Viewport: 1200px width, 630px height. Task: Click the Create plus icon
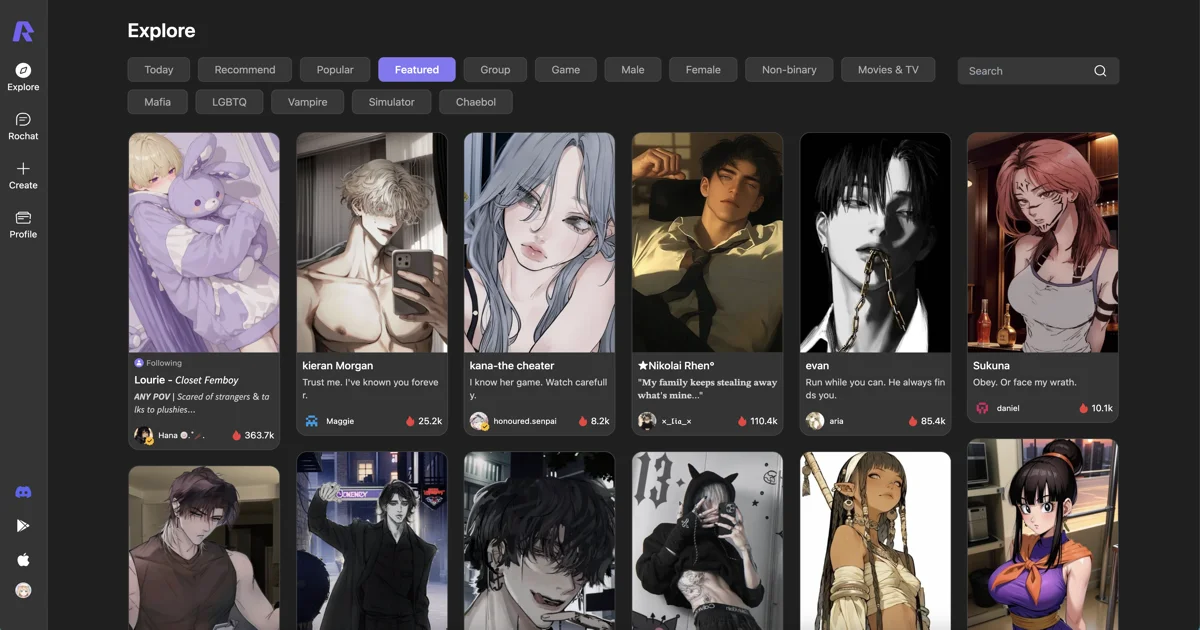pos(23,169)
